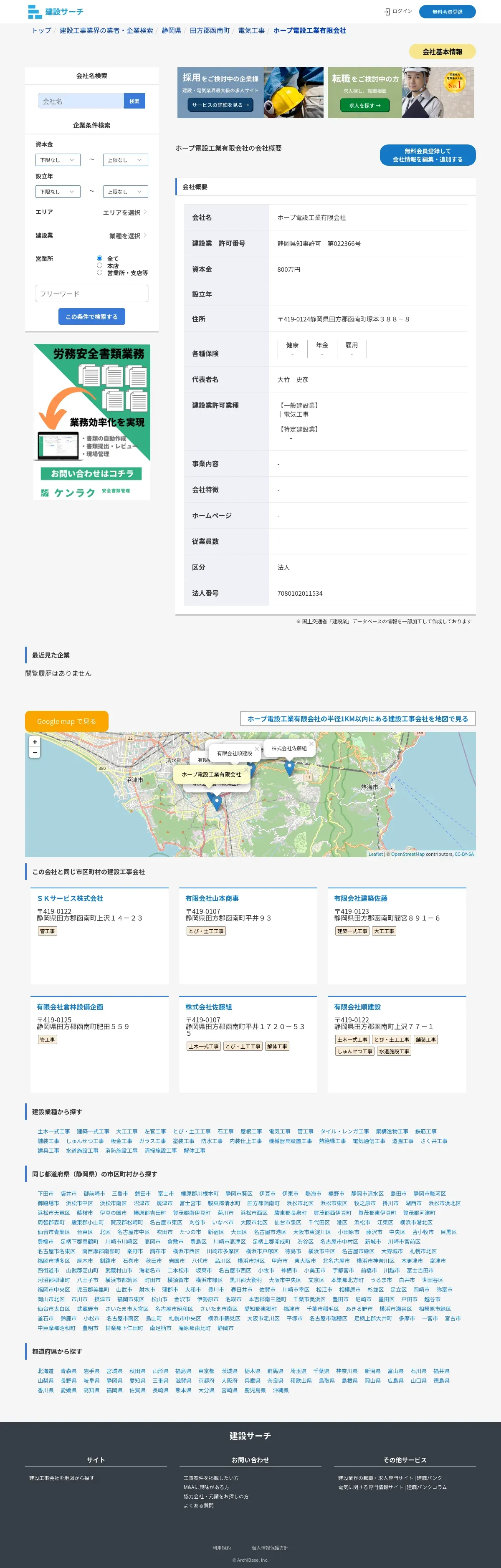Open よくある質問 footer link
501x1568 pixels.
point(198,1505)
